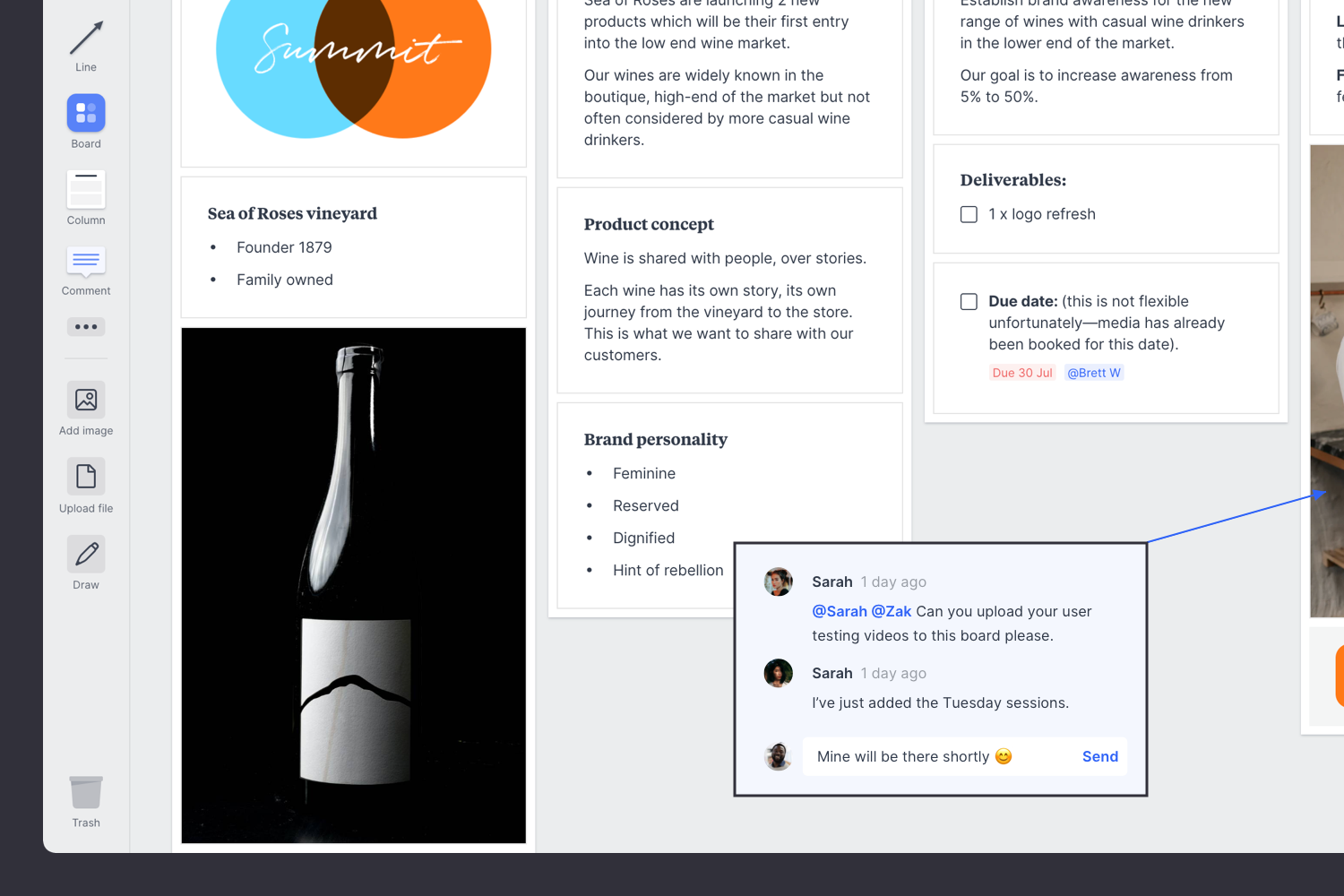Open the ellipsis for more tools
This screenshot has width=1344, height=896.
[x=85, y=326]
